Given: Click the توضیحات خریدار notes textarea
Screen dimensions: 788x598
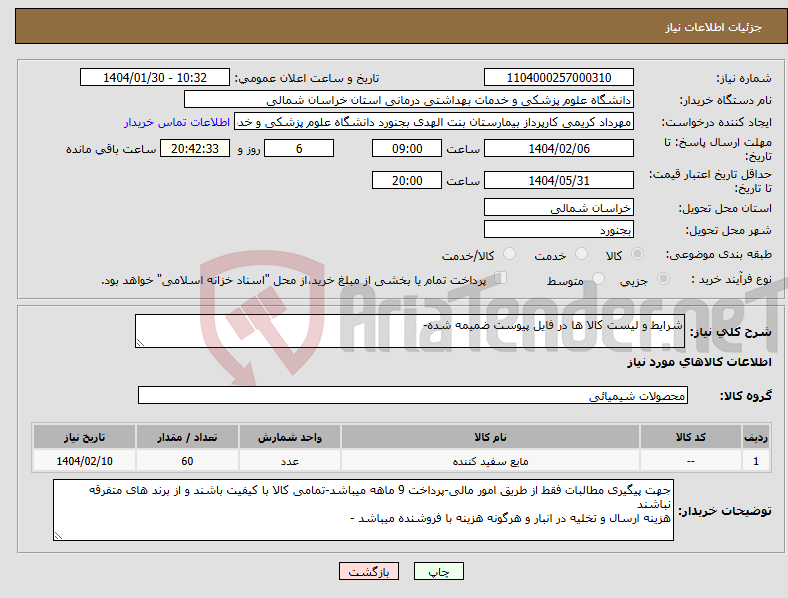Looking at the screenshot, I should tap(363, 510).
